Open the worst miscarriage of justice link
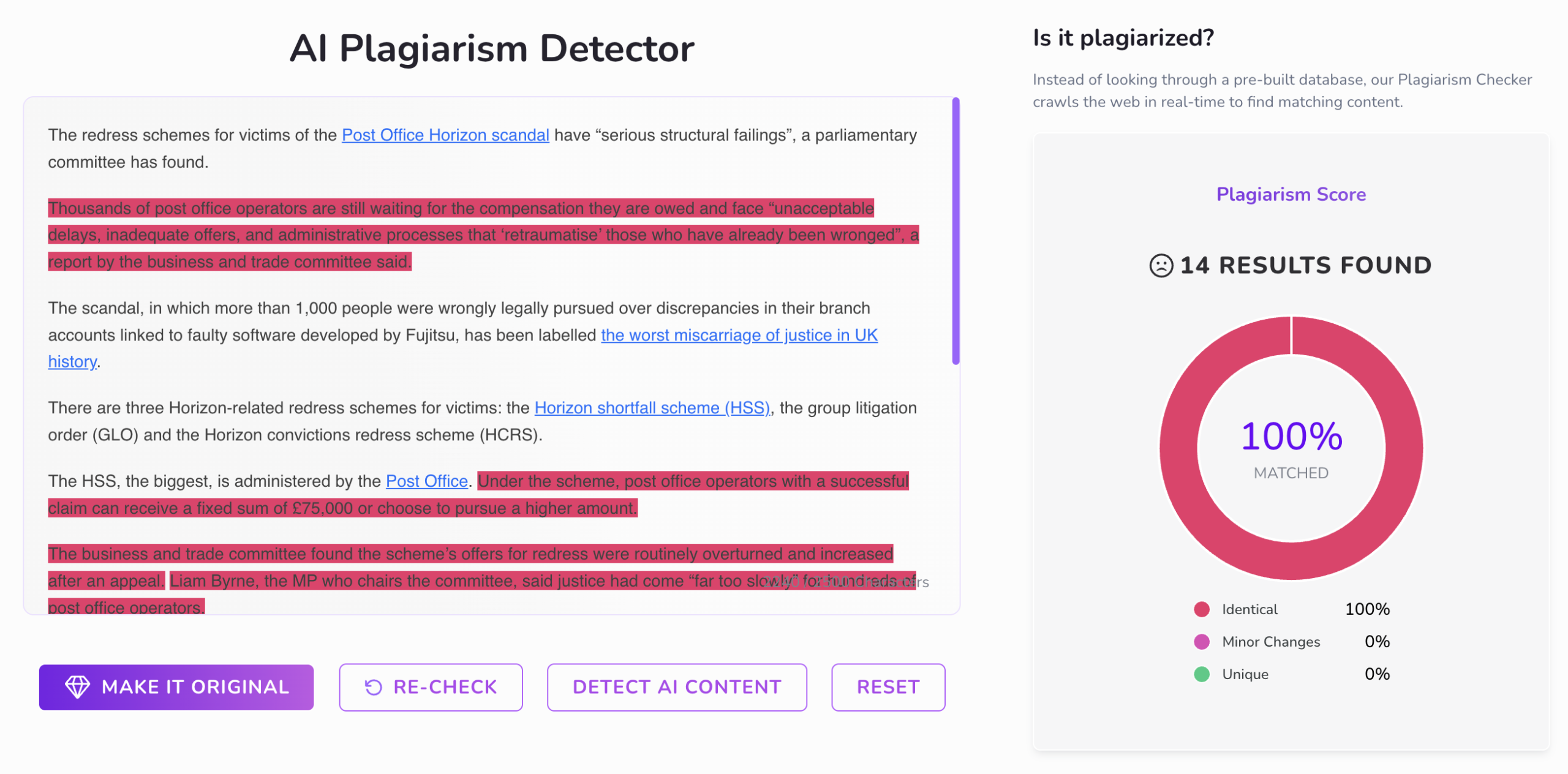Viewport: 1568px width, 774px height. coord(739,336)
